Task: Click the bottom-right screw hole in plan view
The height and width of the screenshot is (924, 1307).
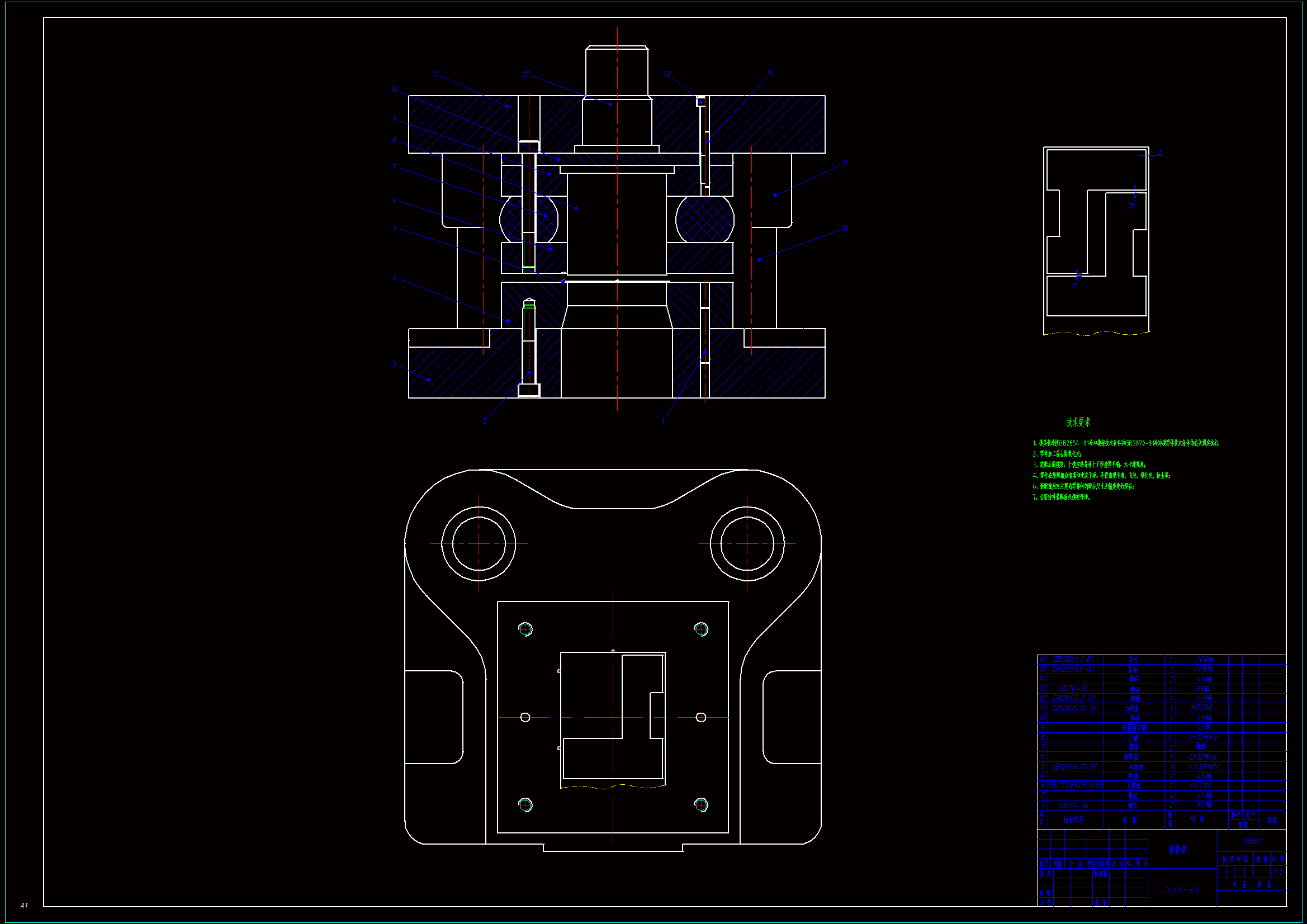Action: [x=701, y=804]
